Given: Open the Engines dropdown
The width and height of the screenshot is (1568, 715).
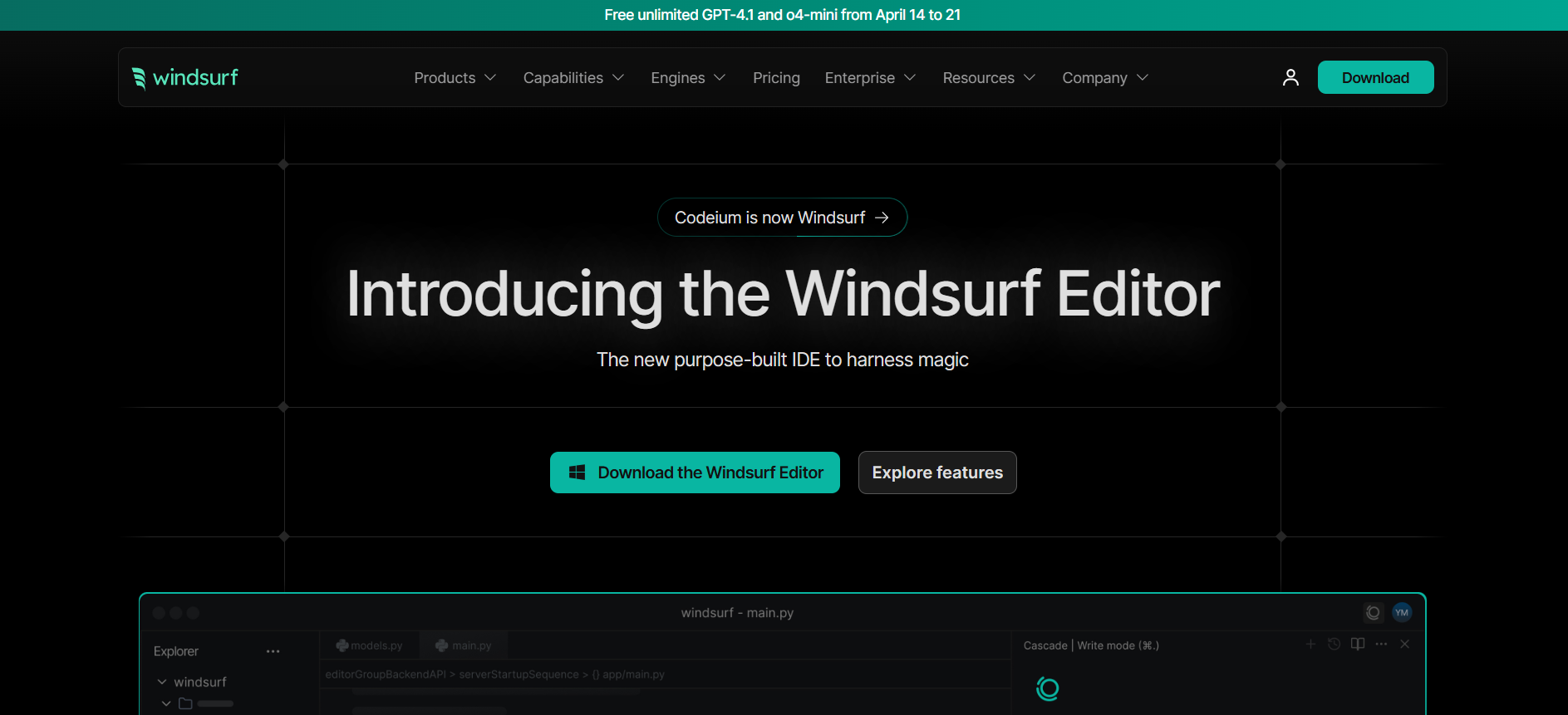Looking at the screenshot, I should tap(688, 78).
